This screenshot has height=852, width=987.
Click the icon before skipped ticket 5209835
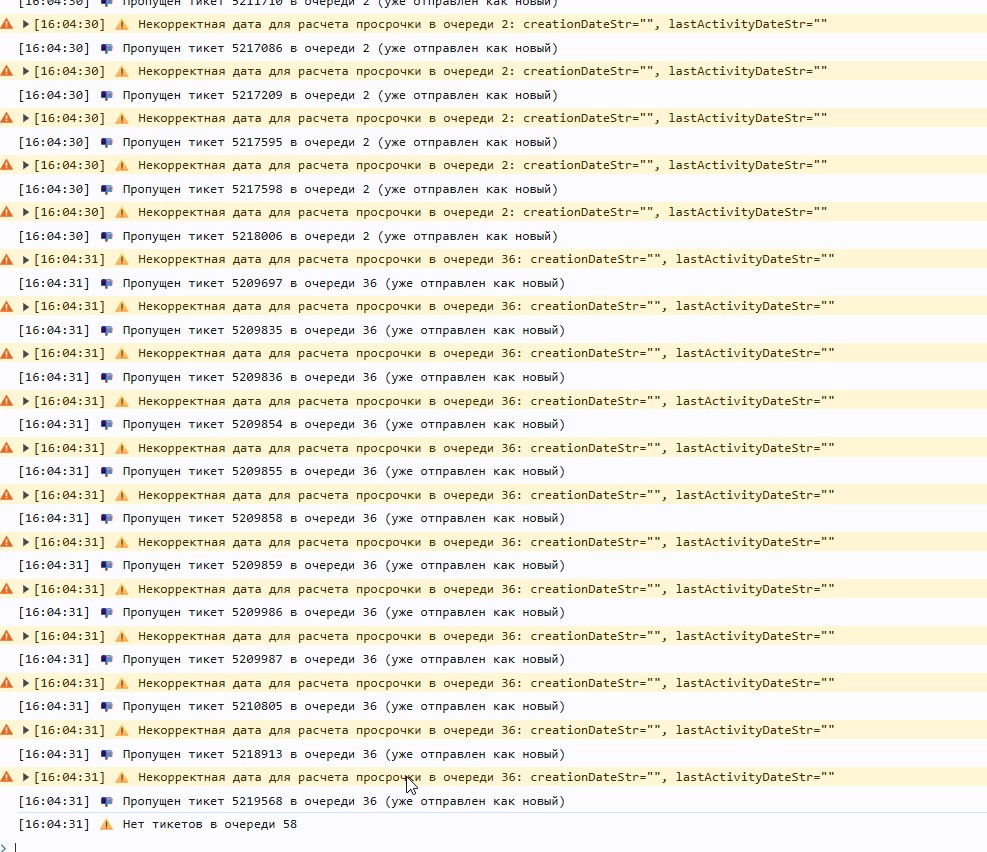point(107,330)
